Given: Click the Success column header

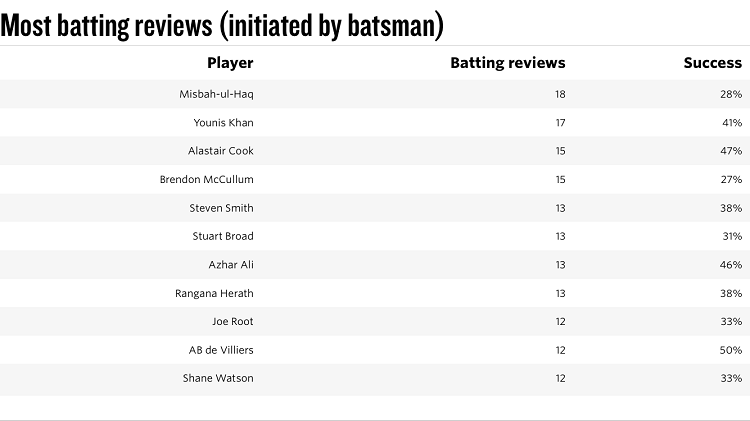Looking at the screenshot, I should tap(712, 63).
